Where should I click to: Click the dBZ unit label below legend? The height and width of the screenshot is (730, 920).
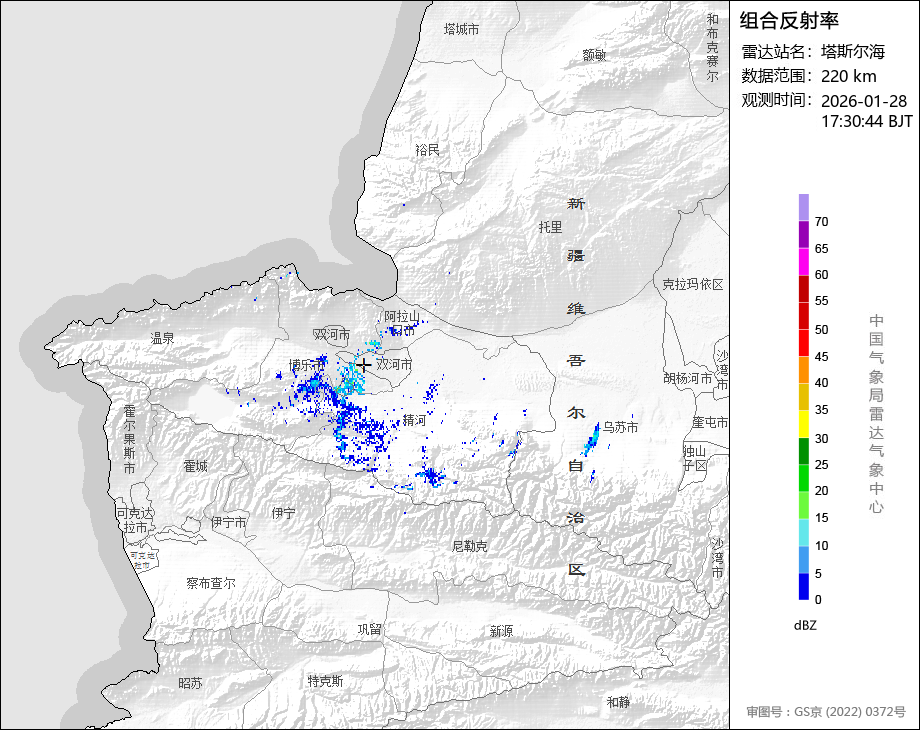[805, 625]
